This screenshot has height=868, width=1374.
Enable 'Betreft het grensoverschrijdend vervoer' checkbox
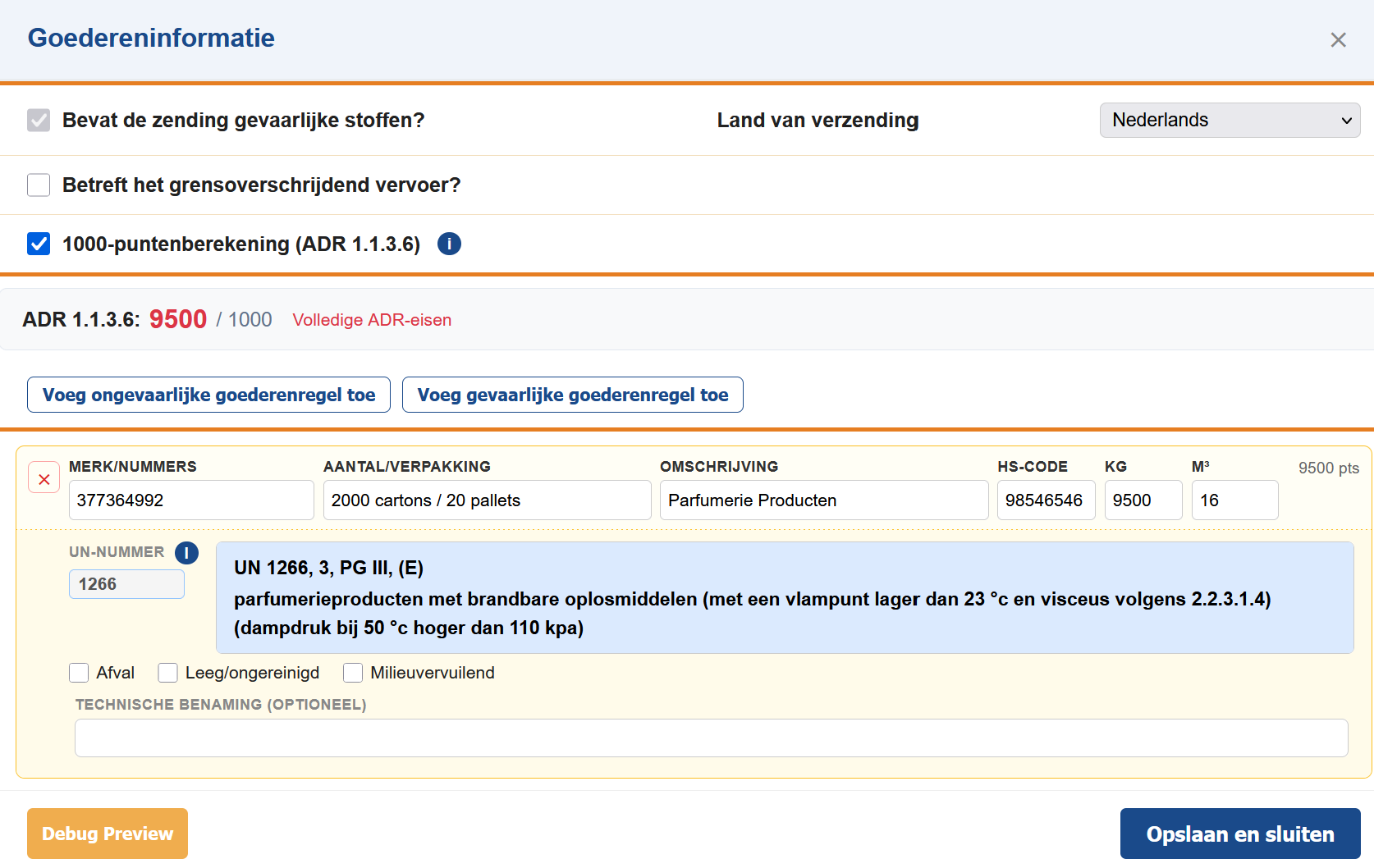[x=39, y=185]
